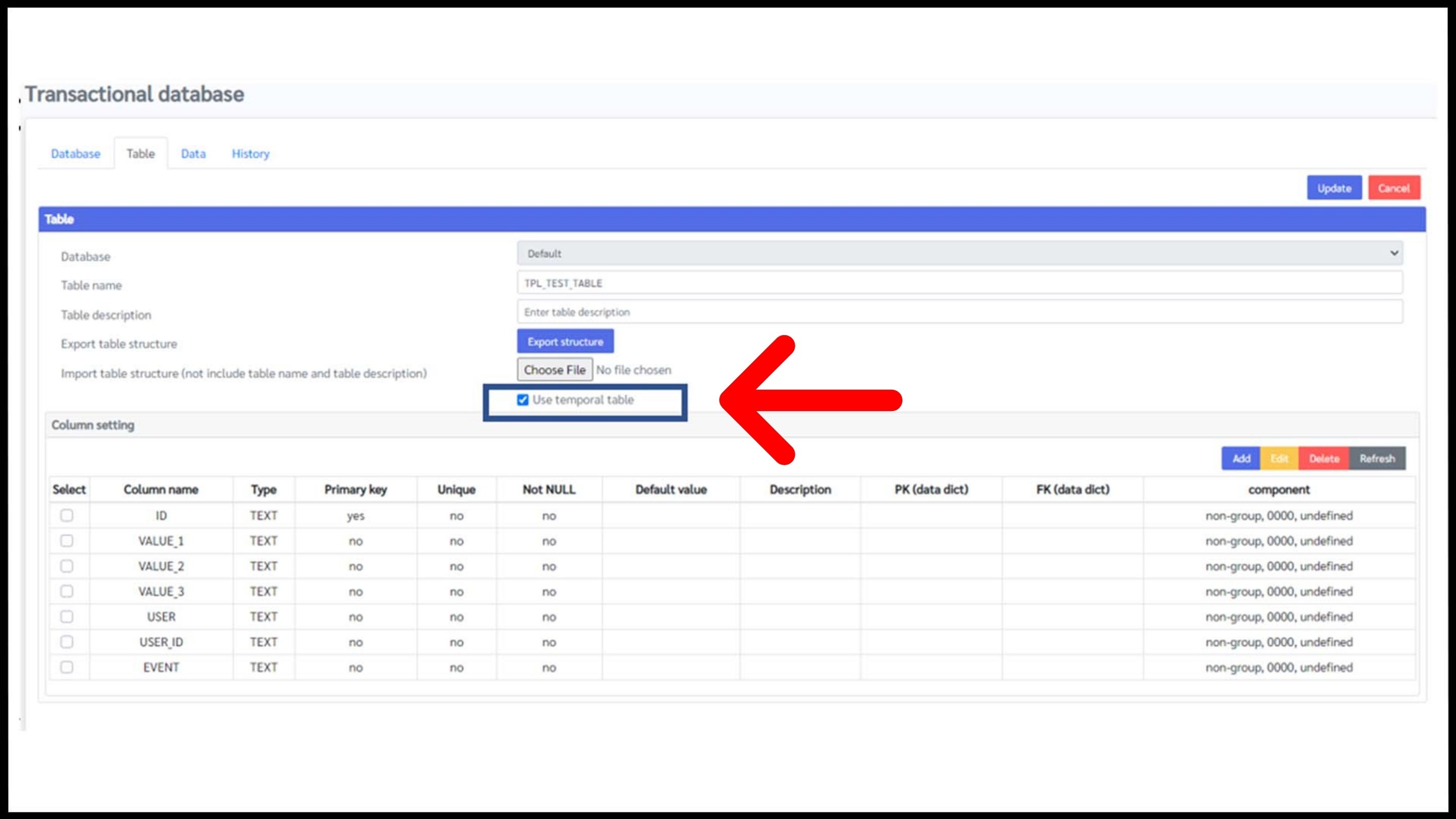Click the VALUE_2 column name cell
This screenshot has height=819, width=1456.
(x=161, y=566)
